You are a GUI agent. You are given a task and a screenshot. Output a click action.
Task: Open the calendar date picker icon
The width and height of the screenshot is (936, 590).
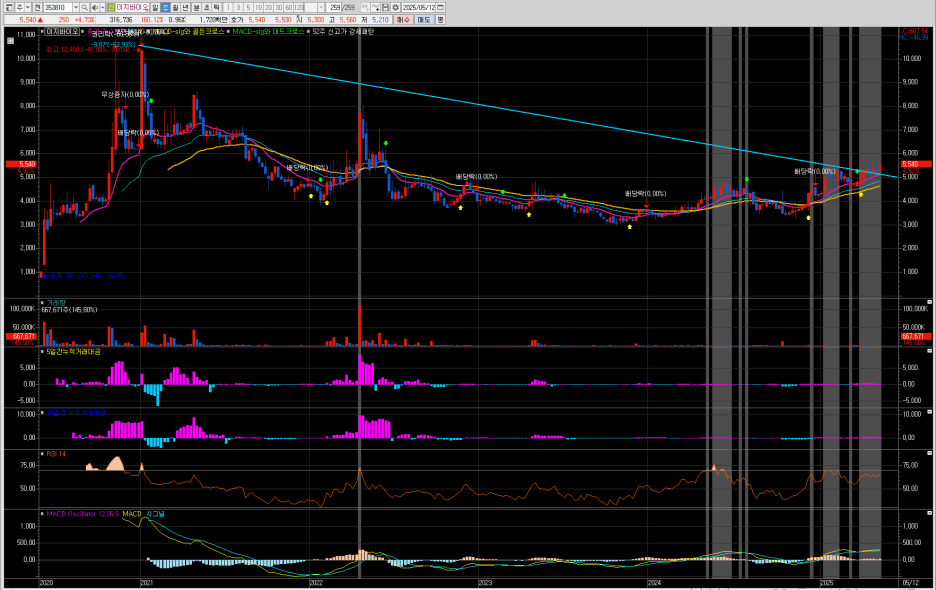440,7
